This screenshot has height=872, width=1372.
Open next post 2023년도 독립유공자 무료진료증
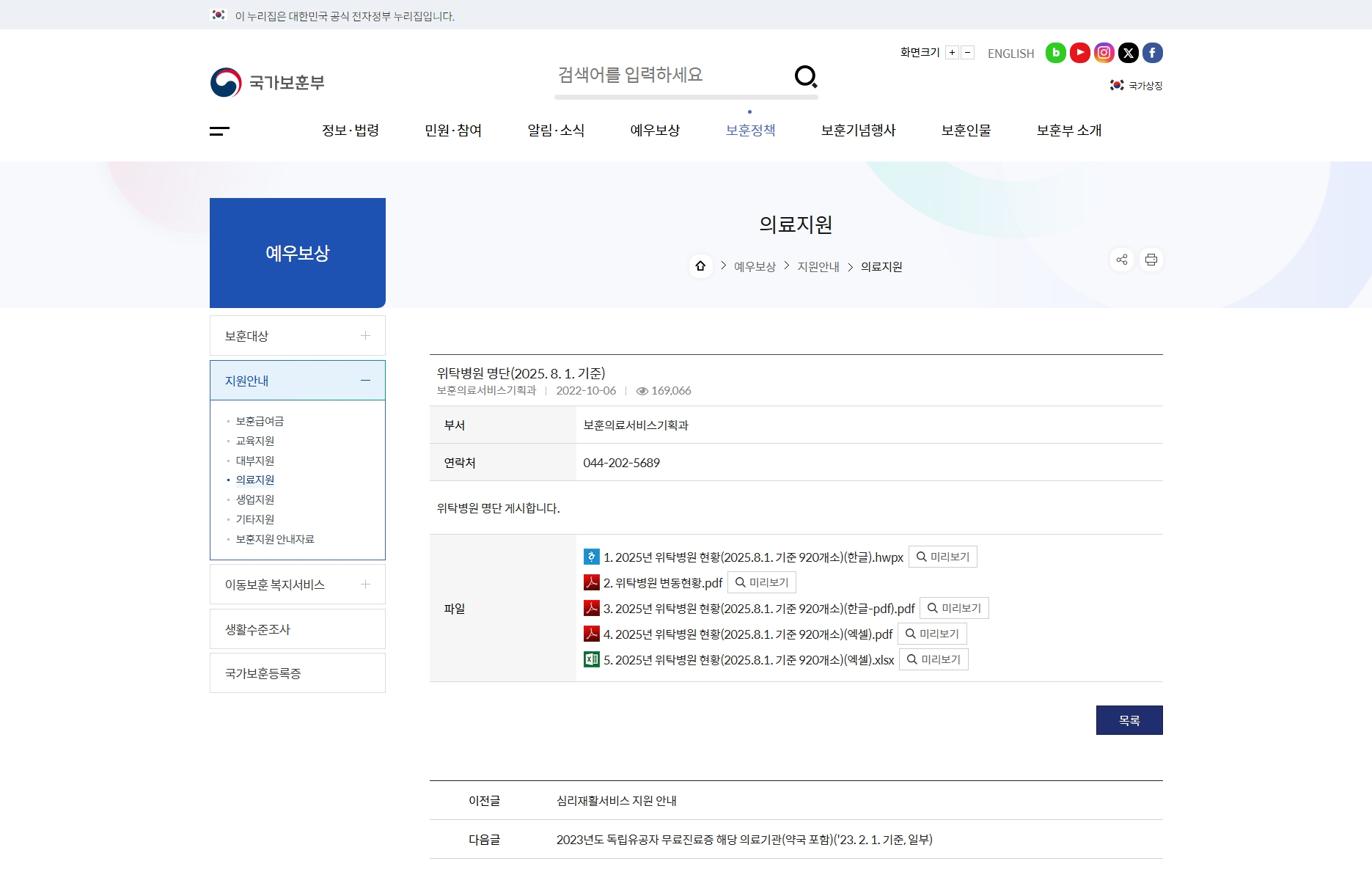(x=744, y=840)
